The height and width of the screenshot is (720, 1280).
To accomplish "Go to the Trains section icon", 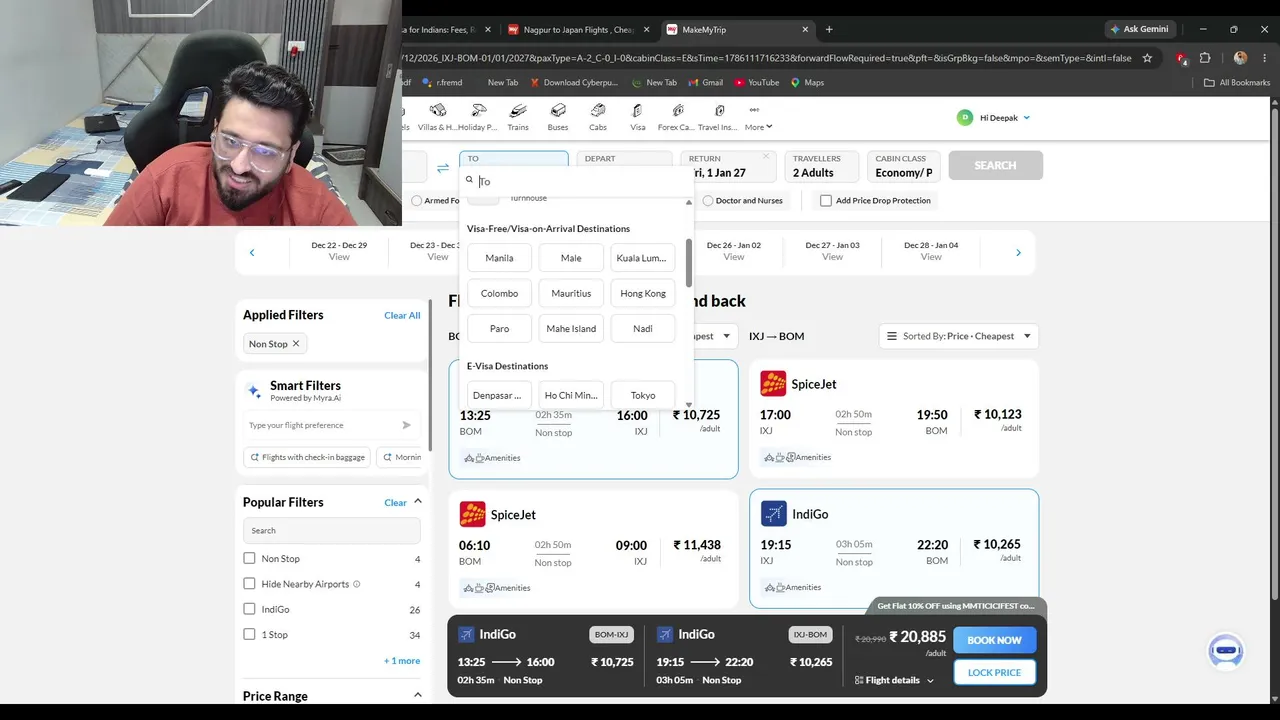I will (x=518, y=110).
